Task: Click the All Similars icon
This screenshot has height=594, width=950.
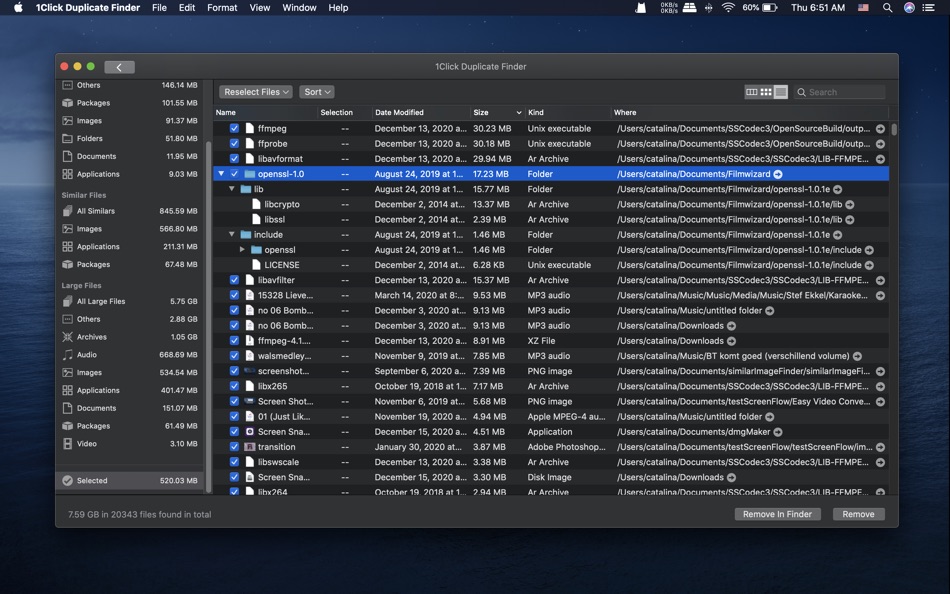Action: pyautogui.click(x=67, y=211)
